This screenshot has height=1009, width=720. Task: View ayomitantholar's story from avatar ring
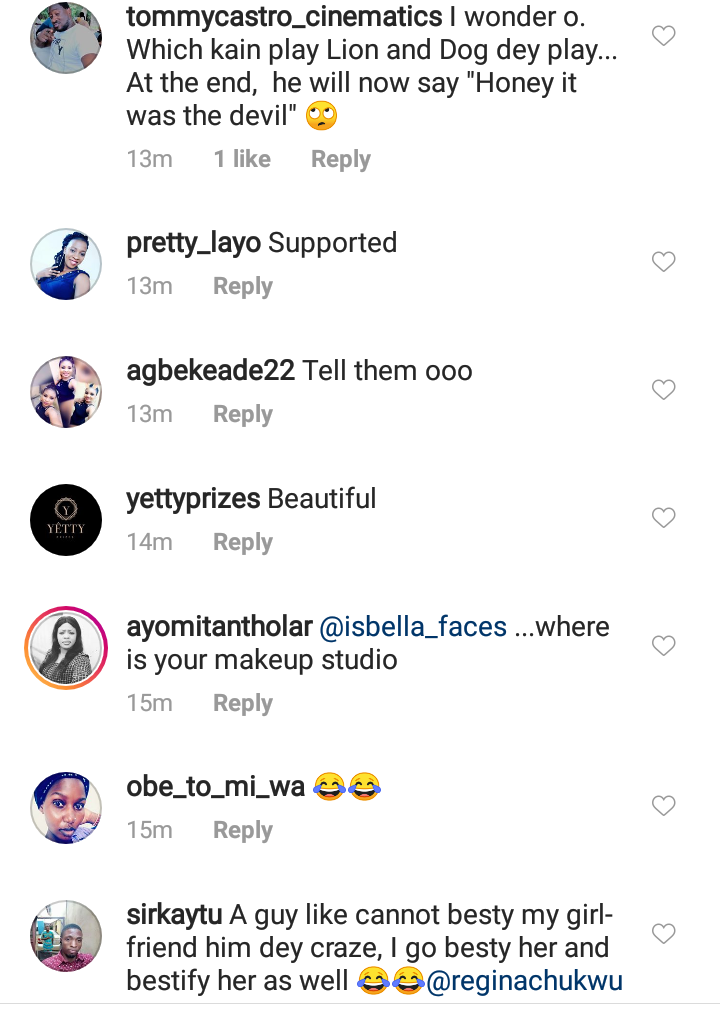point(66,647)
